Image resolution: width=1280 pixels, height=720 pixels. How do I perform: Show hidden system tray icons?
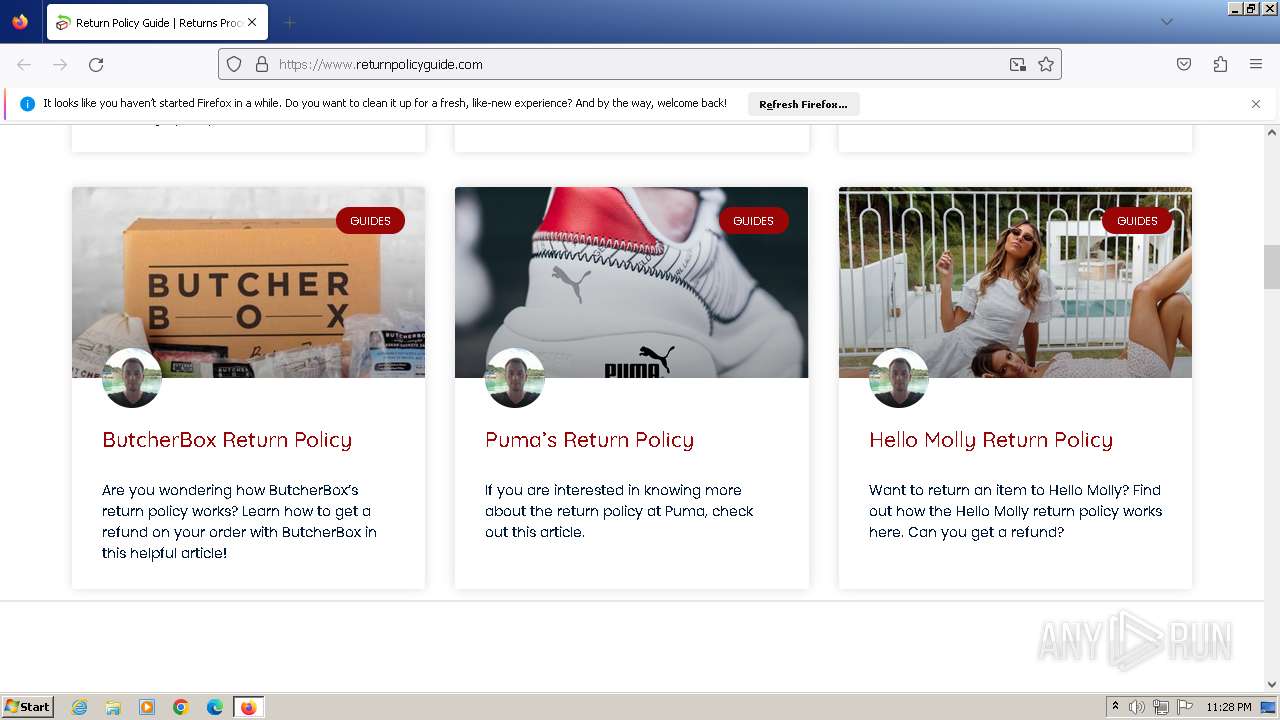1115,707
